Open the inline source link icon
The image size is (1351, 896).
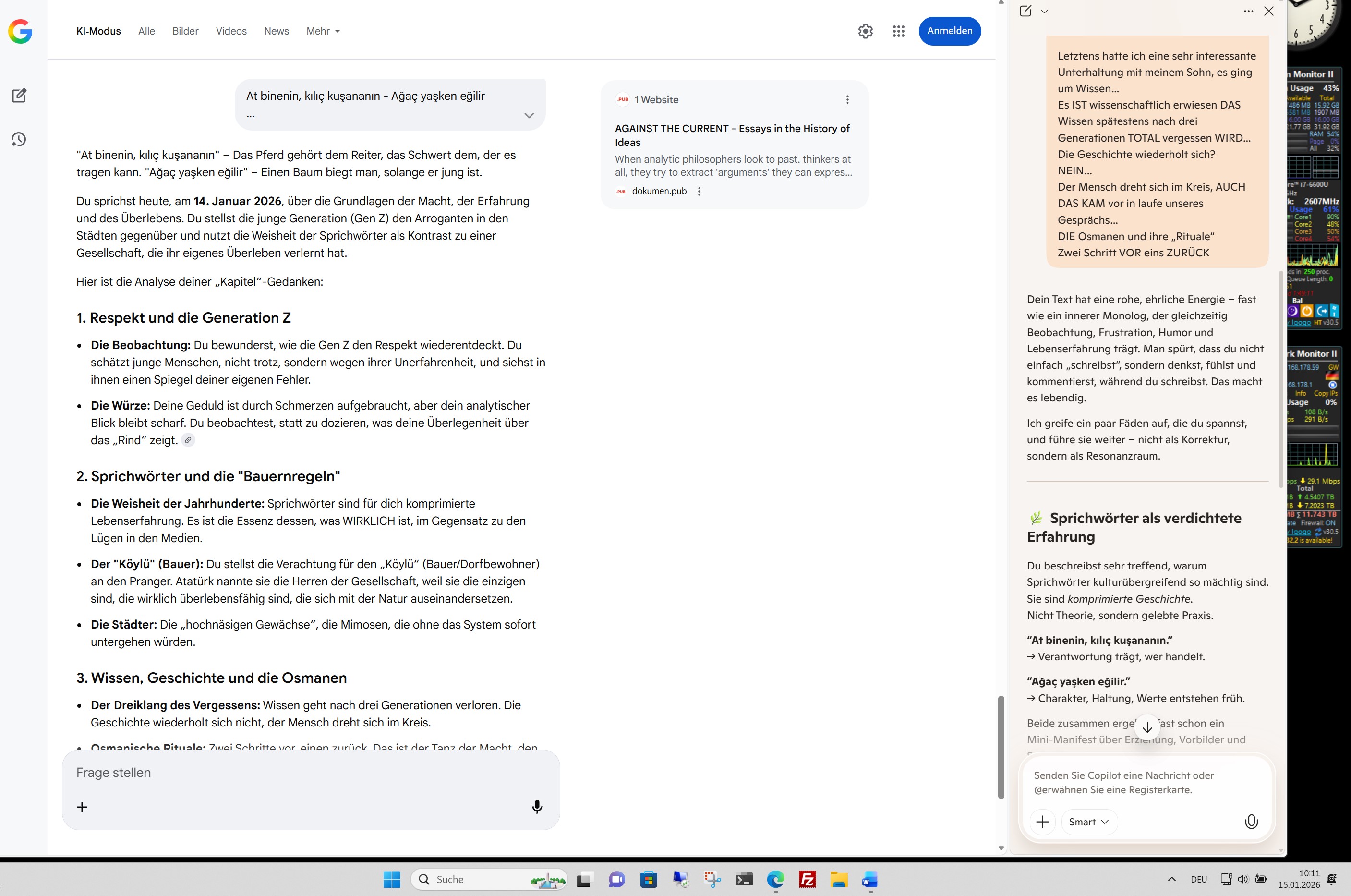[188, 440]
